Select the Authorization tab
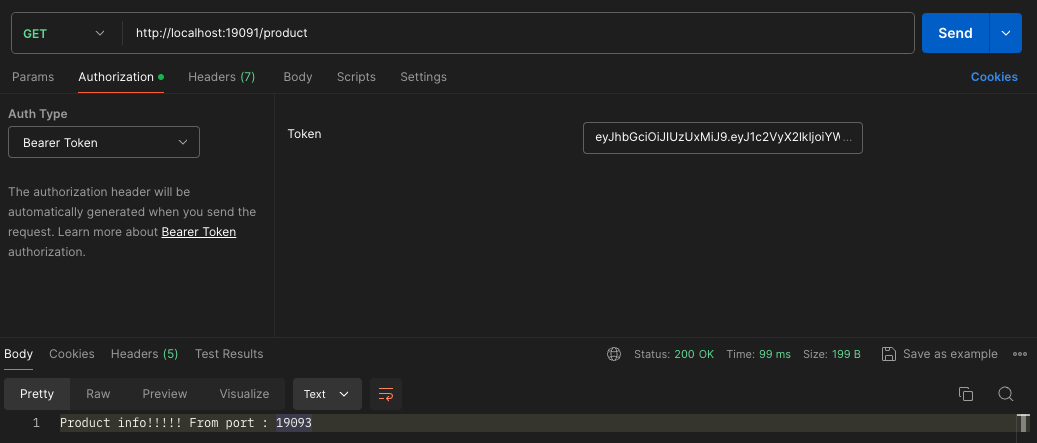Screen dimensions: 1037x443 pyautogui.click(x=120, y=77)
